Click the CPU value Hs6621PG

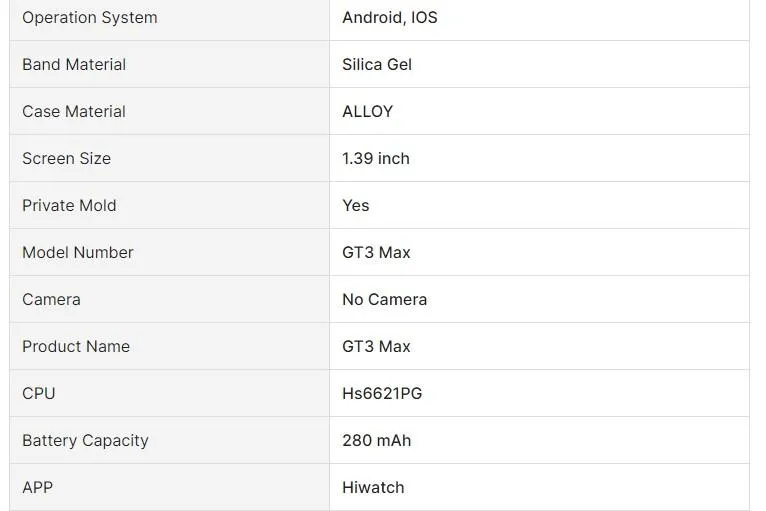click(x=382, y=394)
